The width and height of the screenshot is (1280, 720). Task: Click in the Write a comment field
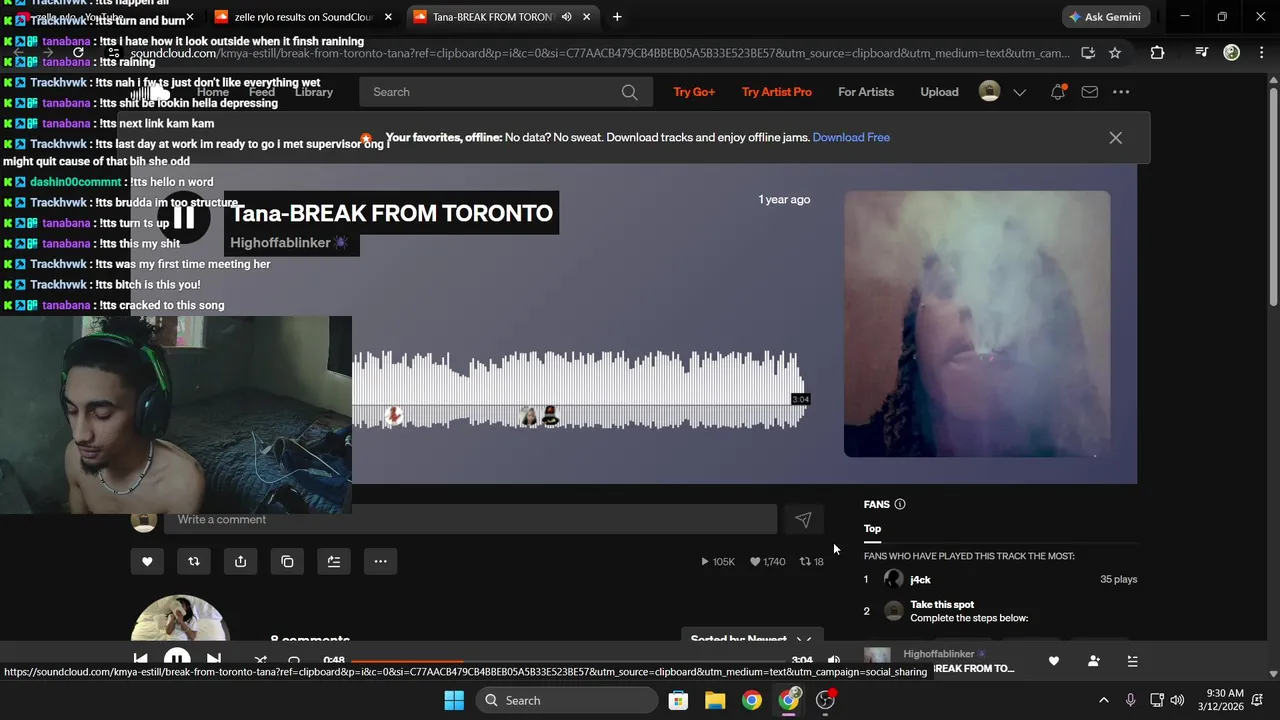pyautogui.click(x=471, y=519)
